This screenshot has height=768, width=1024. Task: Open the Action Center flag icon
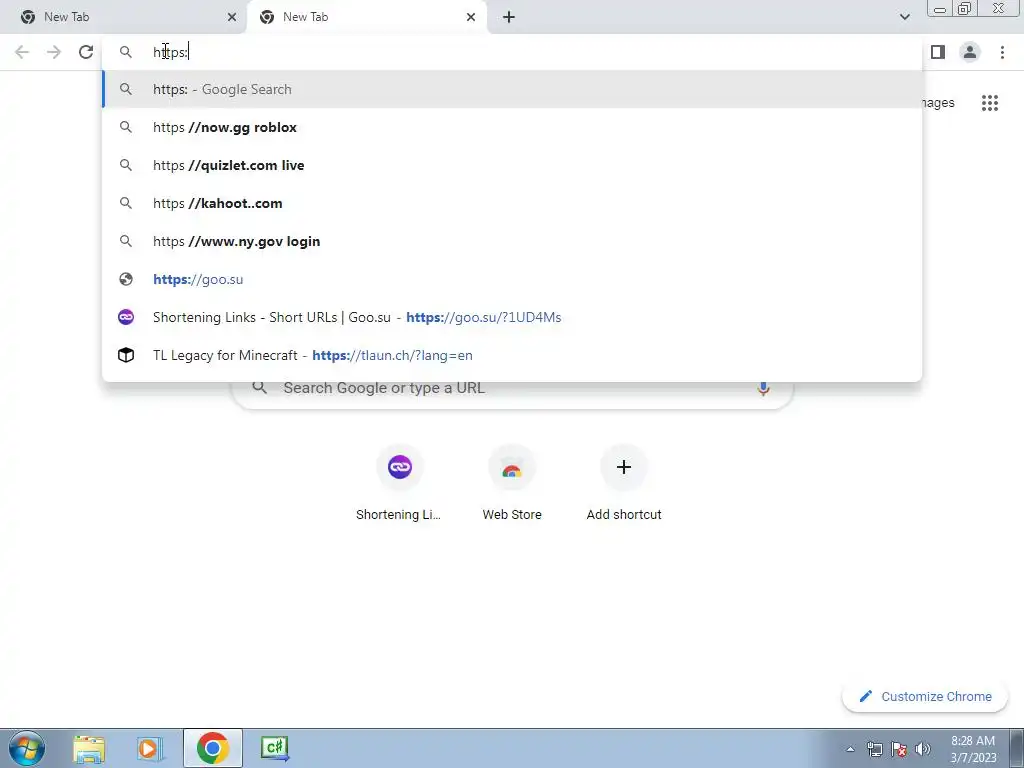899,749
